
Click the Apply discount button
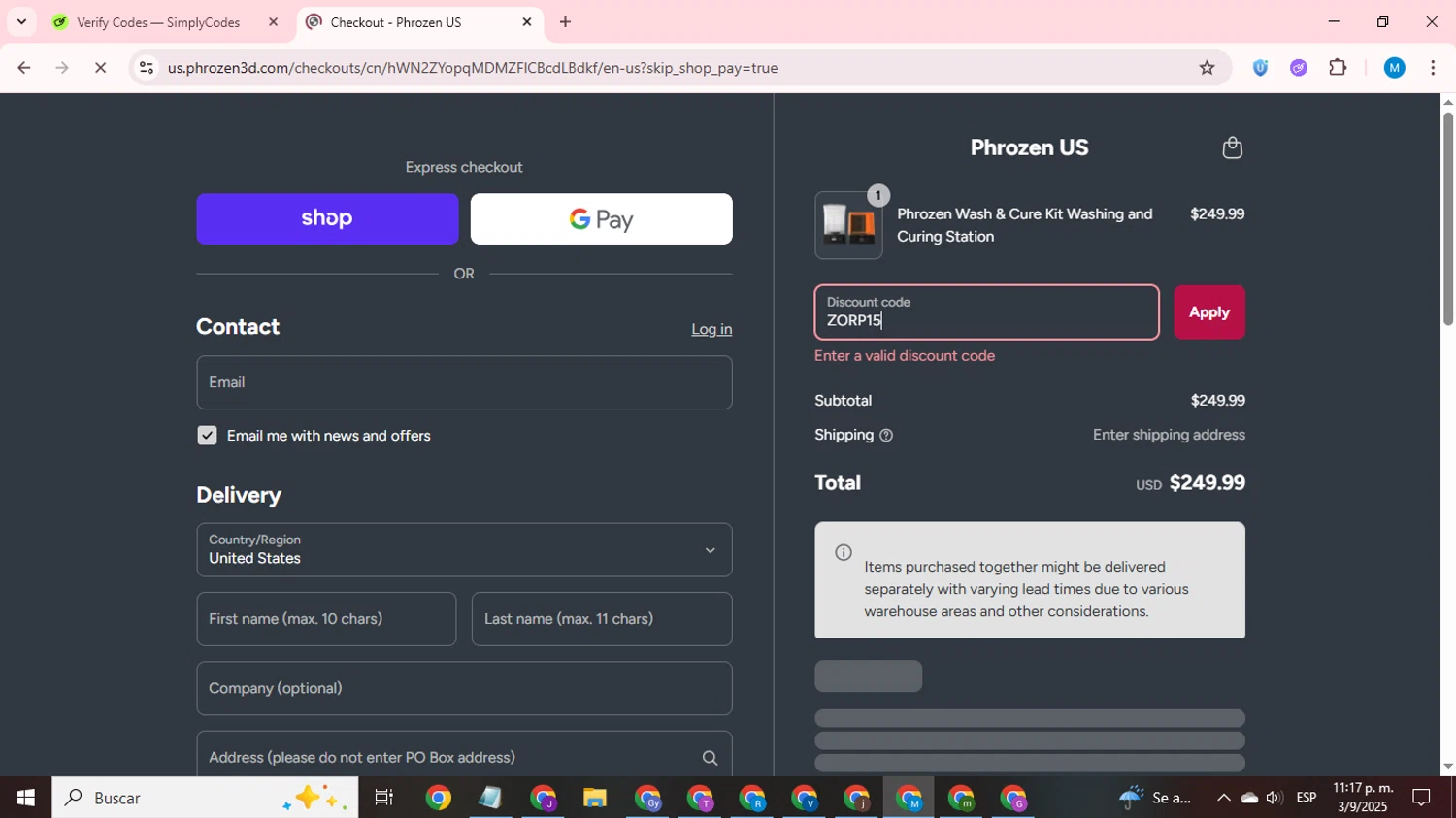[1209, 312]
